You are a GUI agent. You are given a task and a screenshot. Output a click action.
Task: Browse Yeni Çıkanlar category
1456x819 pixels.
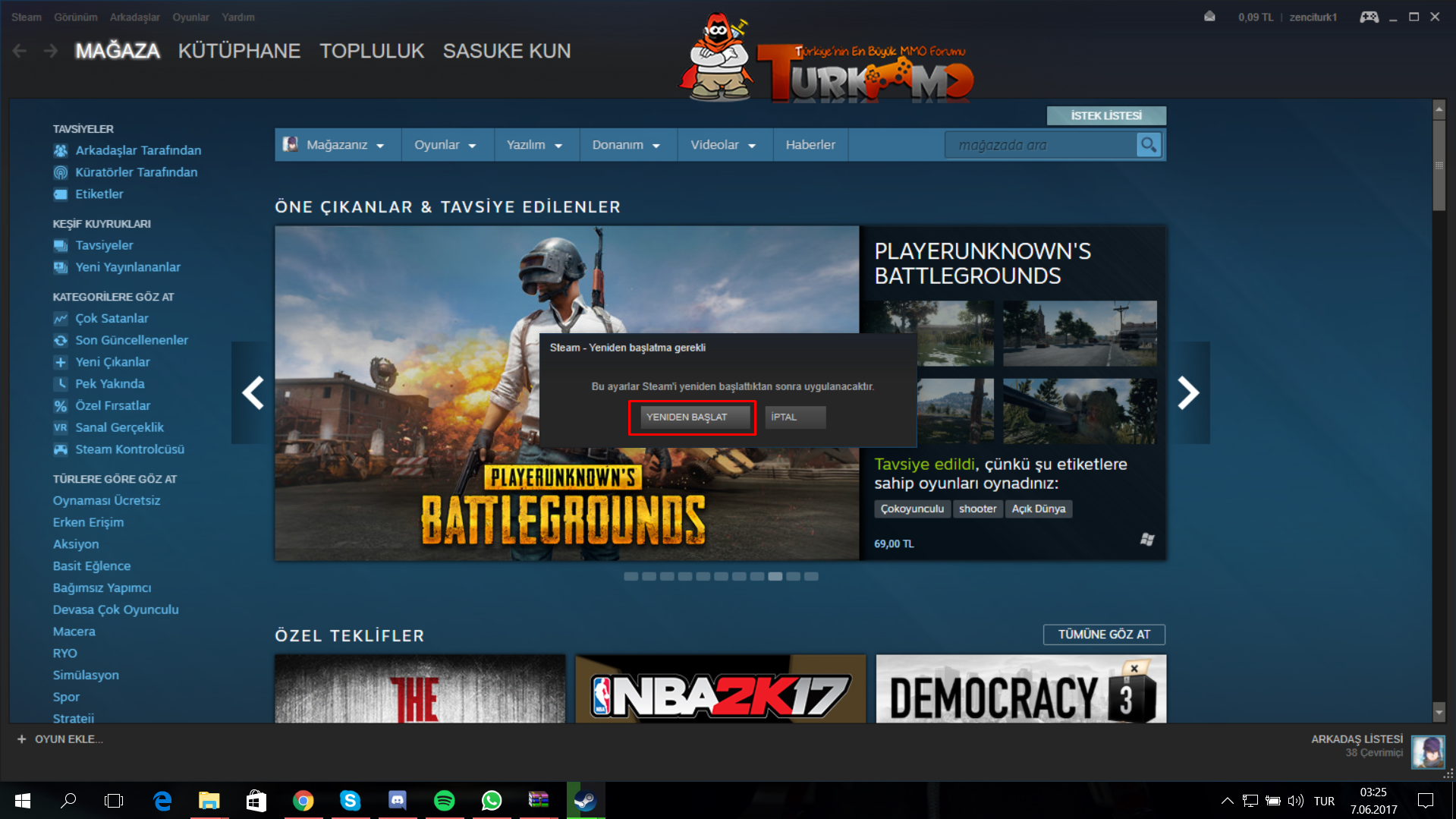pos(112,362)
